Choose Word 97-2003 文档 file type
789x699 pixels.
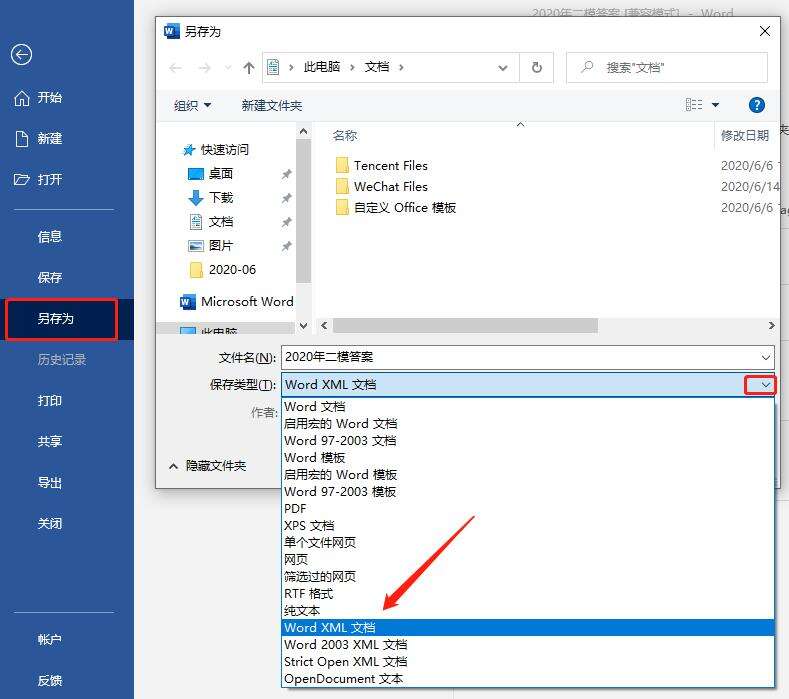pyautogui.click(x=527, y=441)
